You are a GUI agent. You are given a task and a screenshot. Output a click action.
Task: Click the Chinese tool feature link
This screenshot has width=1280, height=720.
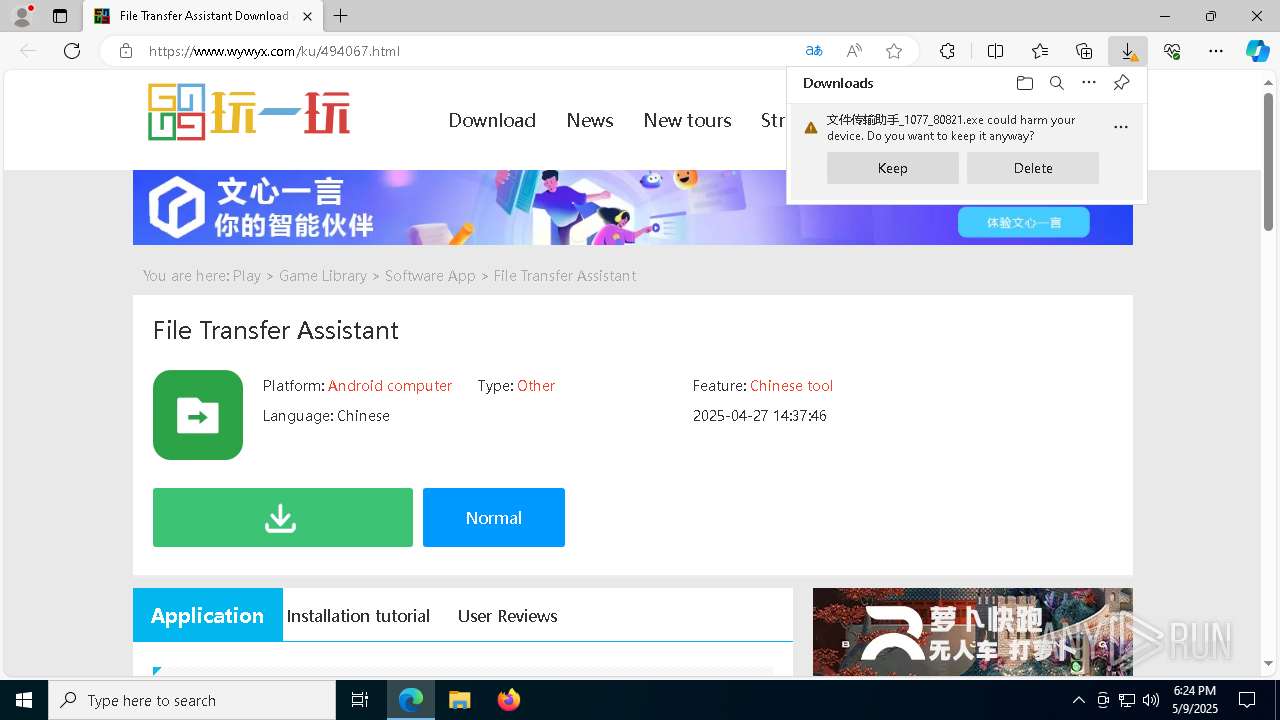791,386
